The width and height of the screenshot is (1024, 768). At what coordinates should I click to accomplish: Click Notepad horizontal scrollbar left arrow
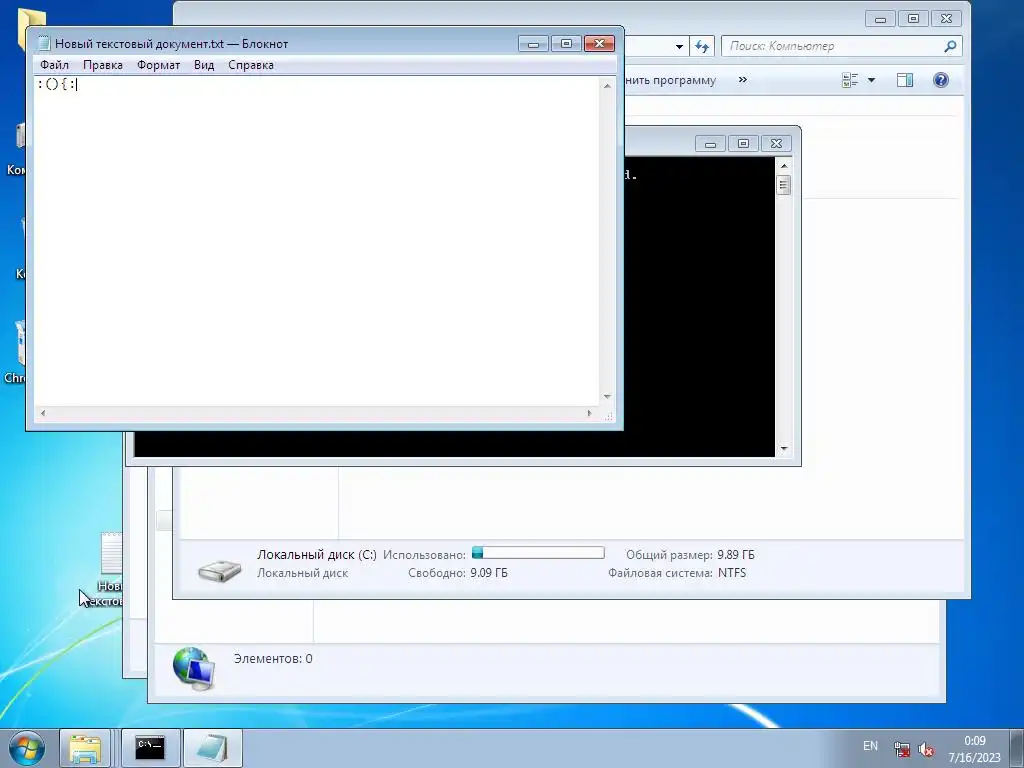coord(43,413)
